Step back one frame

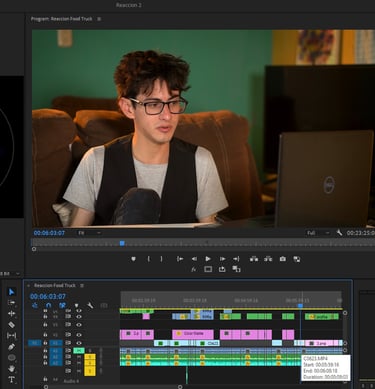tap(194, 259)
